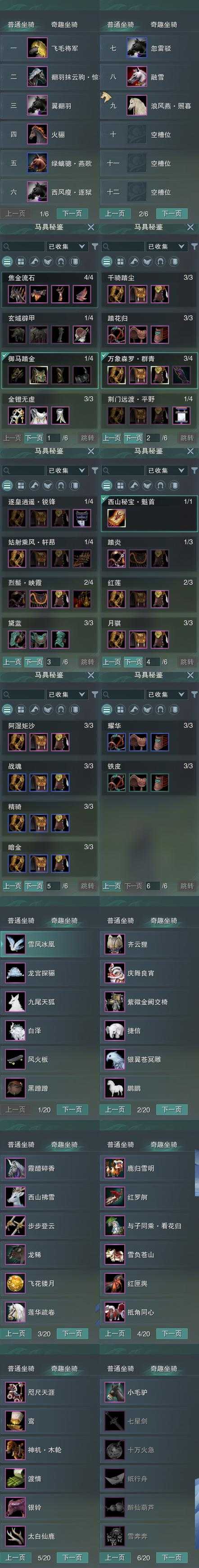The height and width of the screenshot is (1568, 199).
Task: Open 已收集 dropdown in the 焦金流石 panel
Action: click(67, 246)
